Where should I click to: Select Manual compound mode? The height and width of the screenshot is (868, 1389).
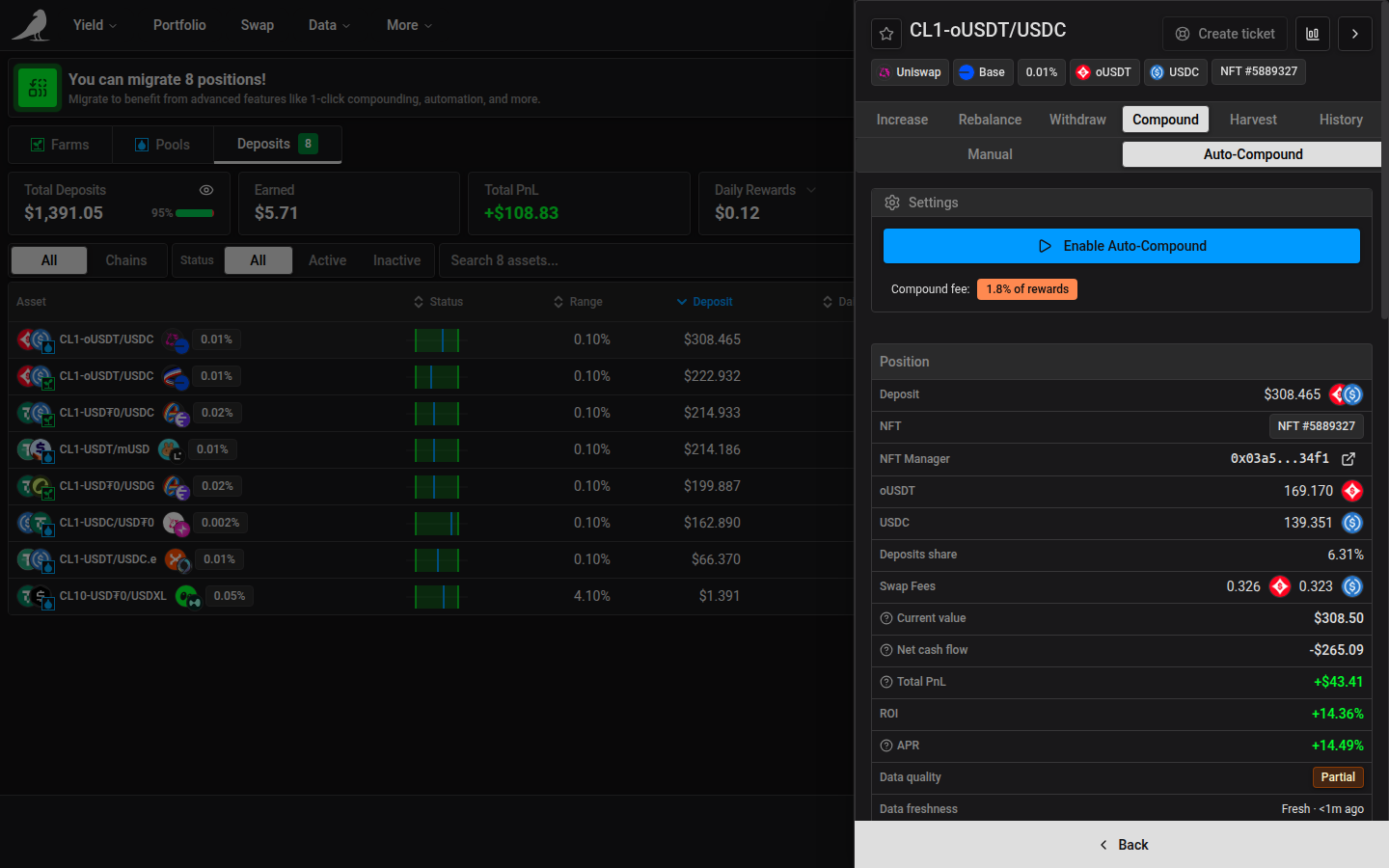pyautogui.click(x=990, y=154)
